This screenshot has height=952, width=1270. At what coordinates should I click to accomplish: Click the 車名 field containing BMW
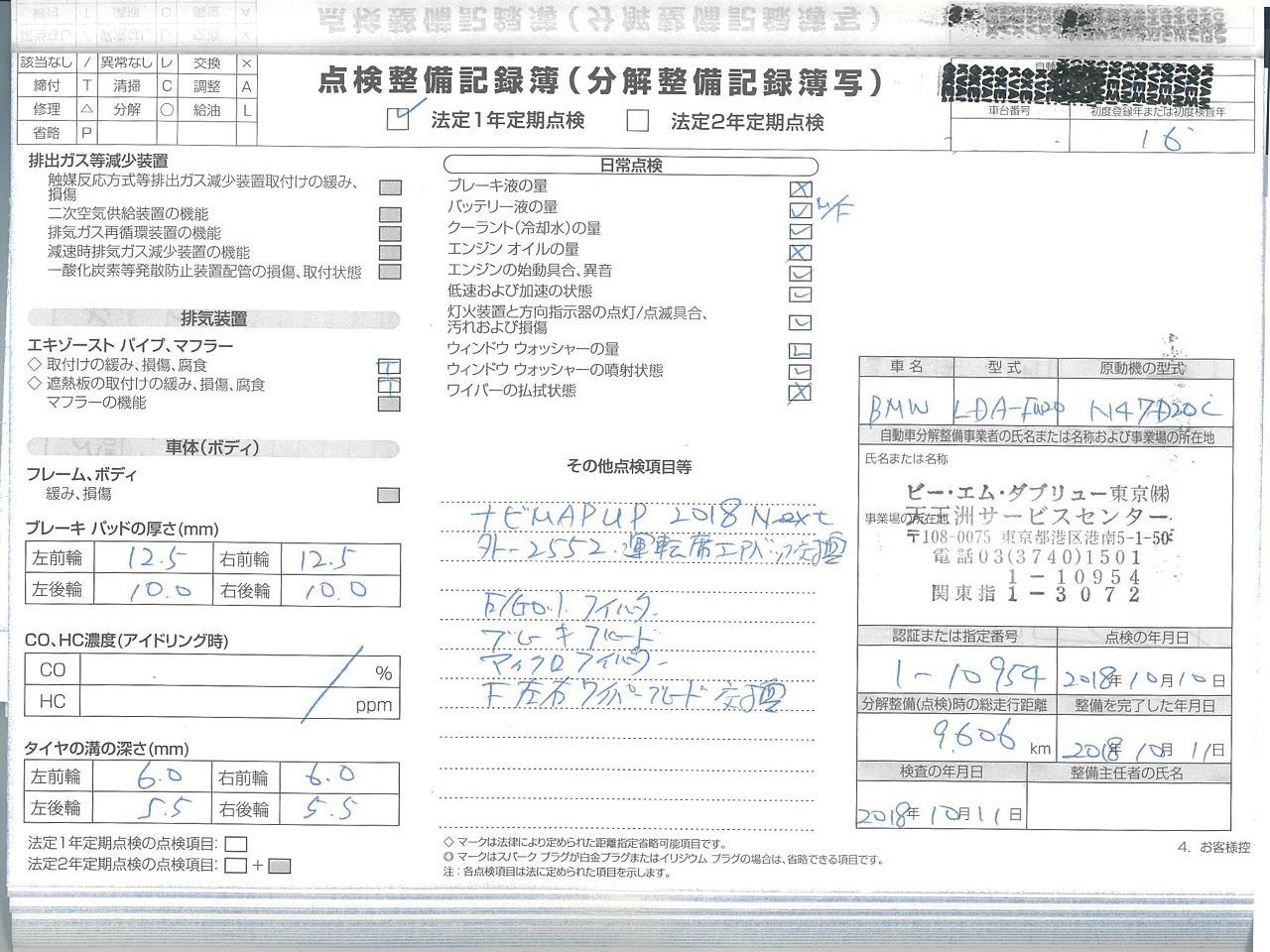(x=906, y=404)
